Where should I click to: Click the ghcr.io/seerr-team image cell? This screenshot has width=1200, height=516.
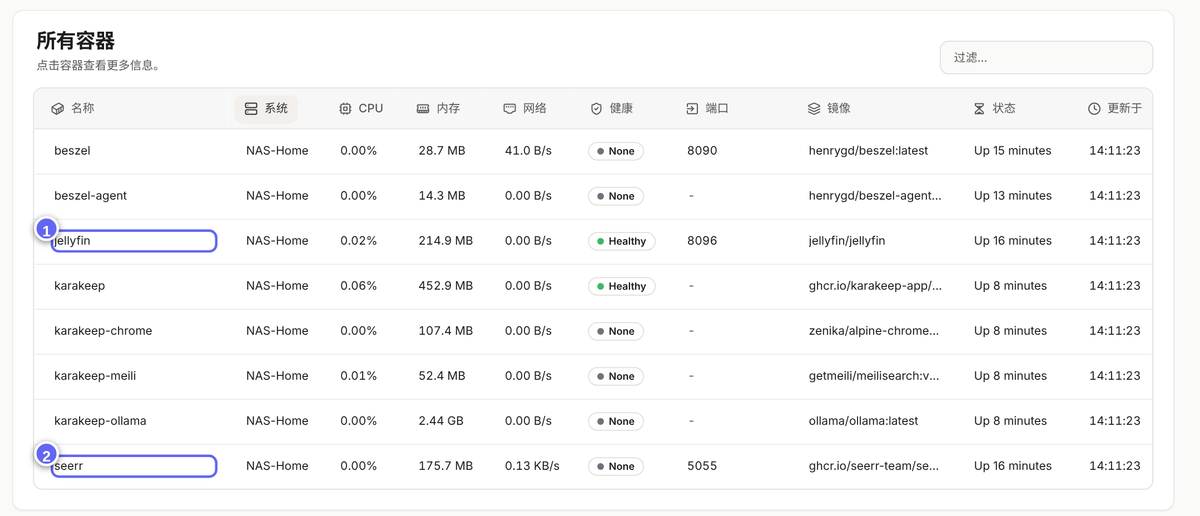click(x=875, y=466)
